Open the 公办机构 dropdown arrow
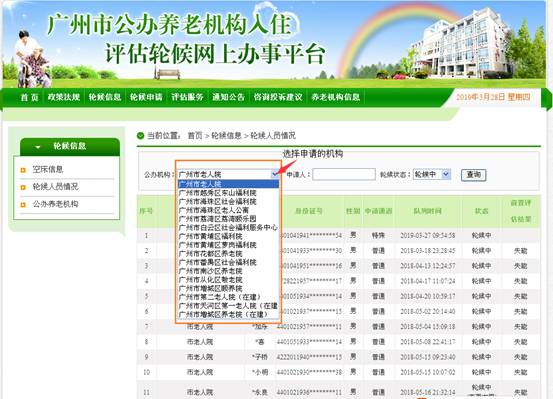 coord(275,174)
